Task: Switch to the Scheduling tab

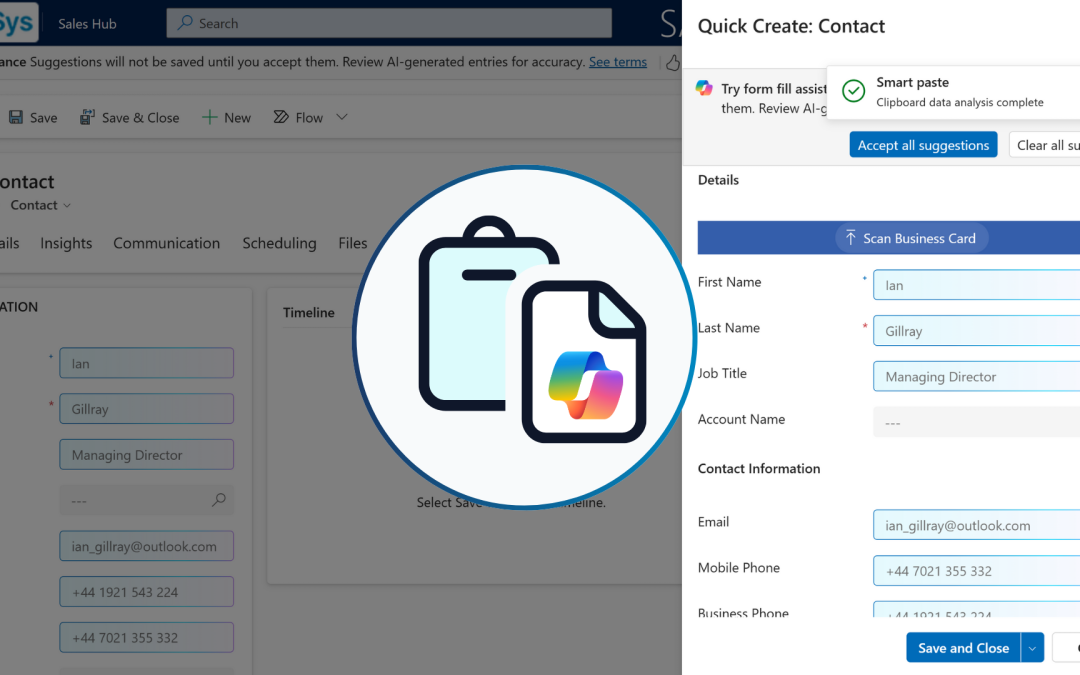Action: pyautogui.click(x=279, y=243)
